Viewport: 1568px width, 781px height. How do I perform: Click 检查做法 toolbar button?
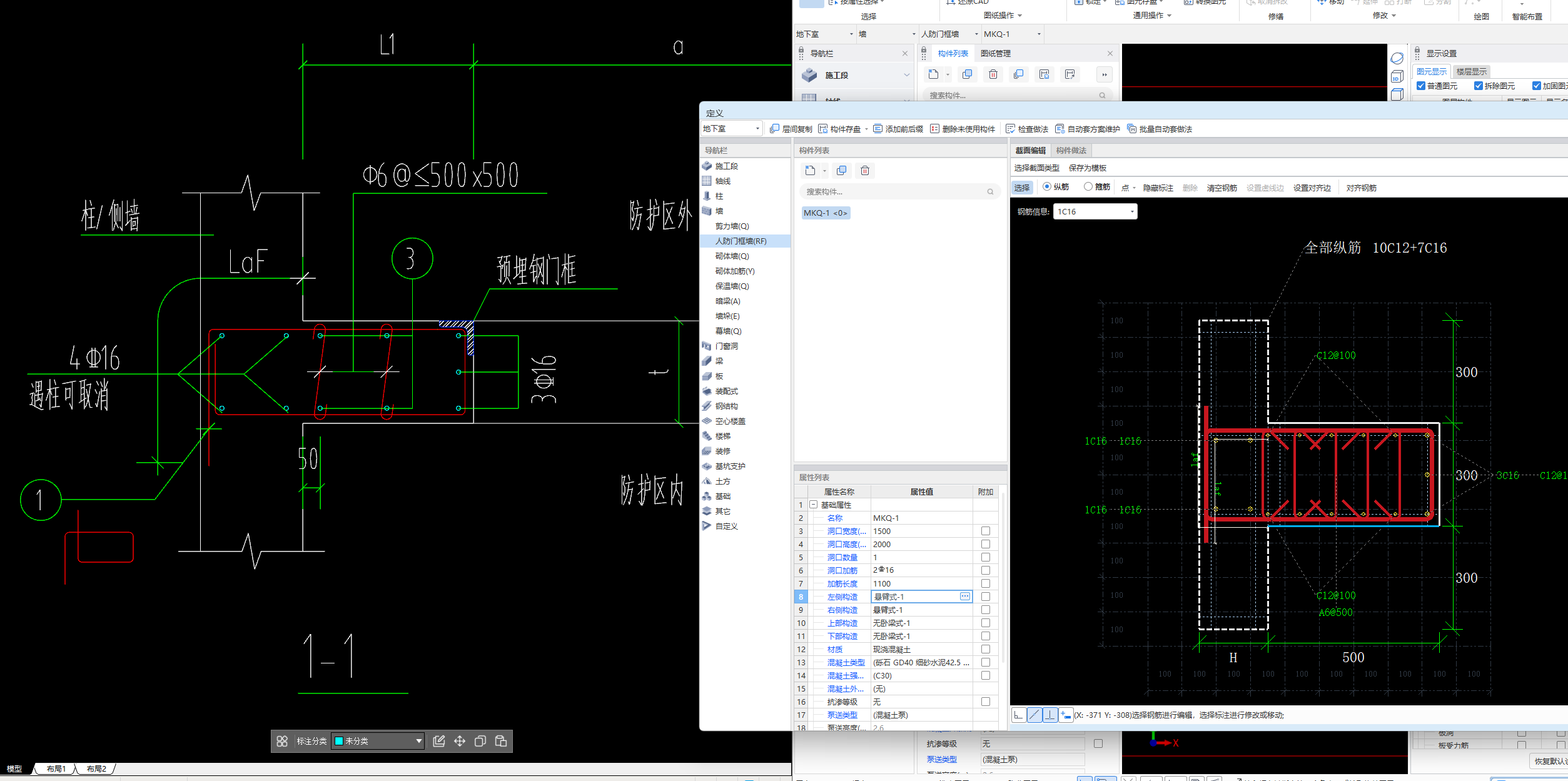[x=1027, y=129]
